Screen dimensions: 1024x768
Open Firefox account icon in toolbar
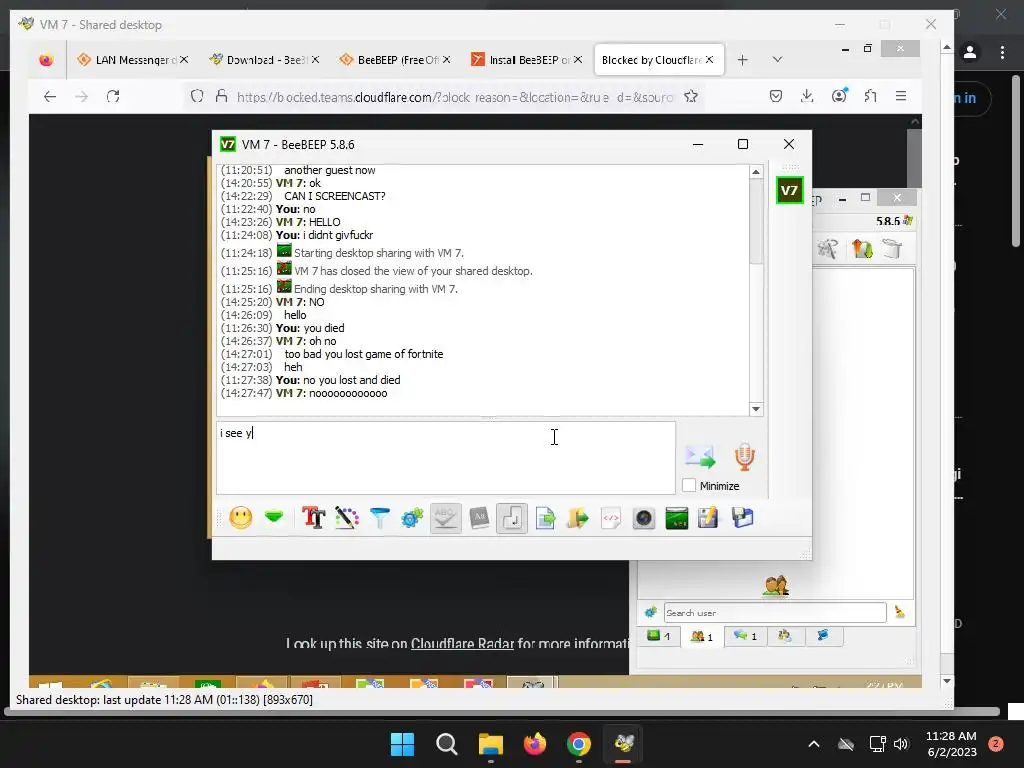(x=839, y=97)
